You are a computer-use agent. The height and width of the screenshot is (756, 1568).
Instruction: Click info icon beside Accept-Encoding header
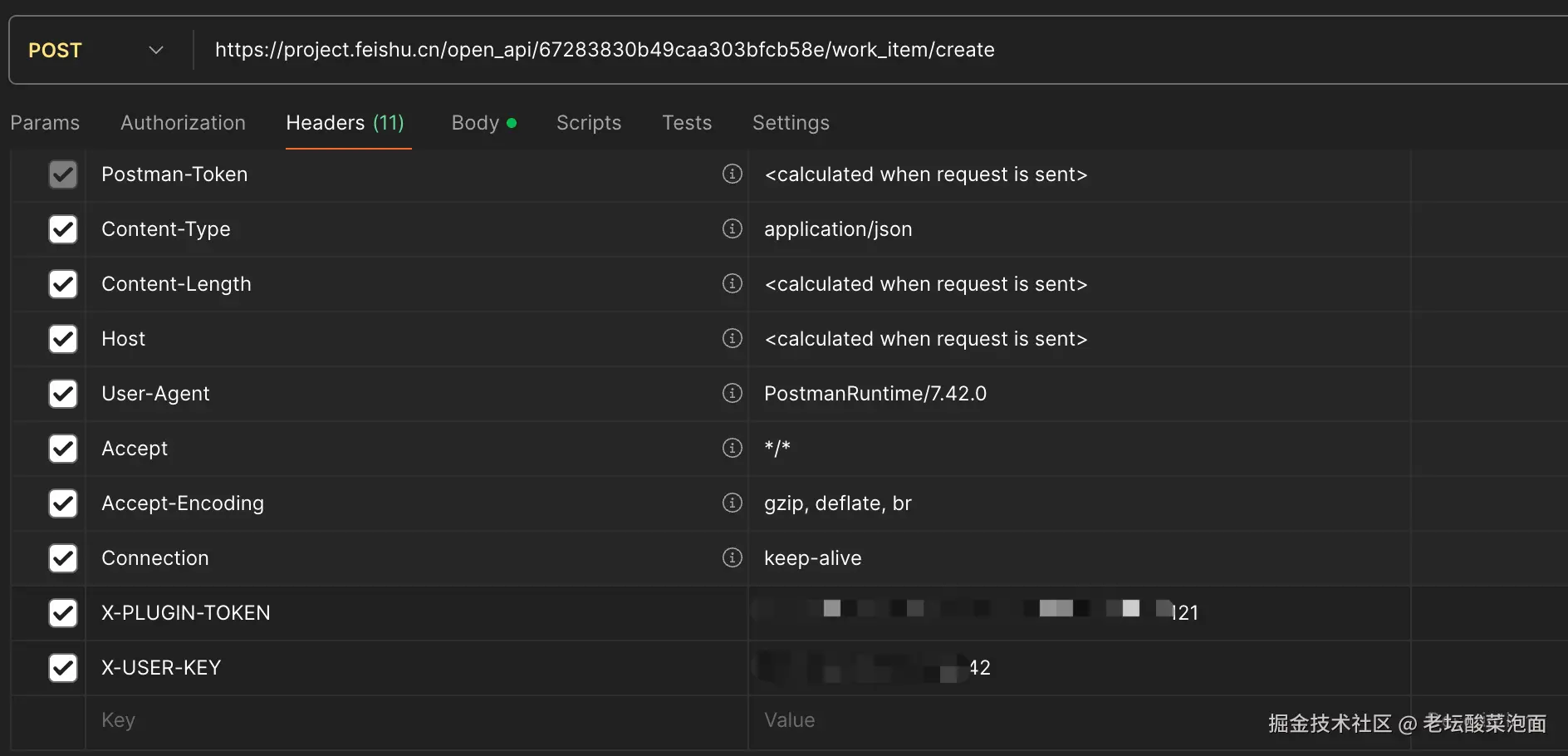(x=732, y=503)
